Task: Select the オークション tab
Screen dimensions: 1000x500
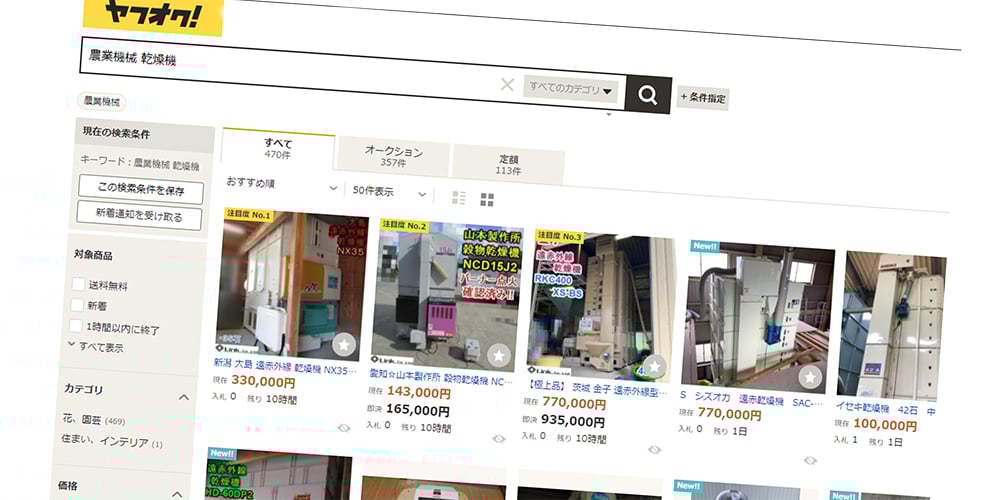Action: tap(393, 156)
